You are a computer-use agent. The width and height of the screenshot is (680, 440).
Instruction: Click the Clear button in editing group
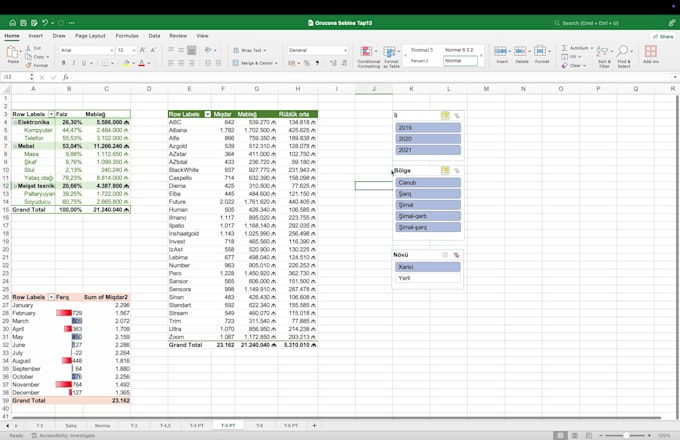(x=574, y=65)
